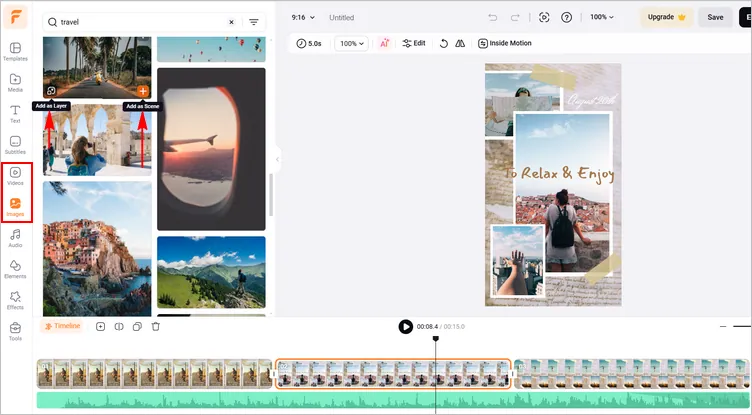Rotate the selected image
Viewport: 752px width, 415px height.
(444, 43)
